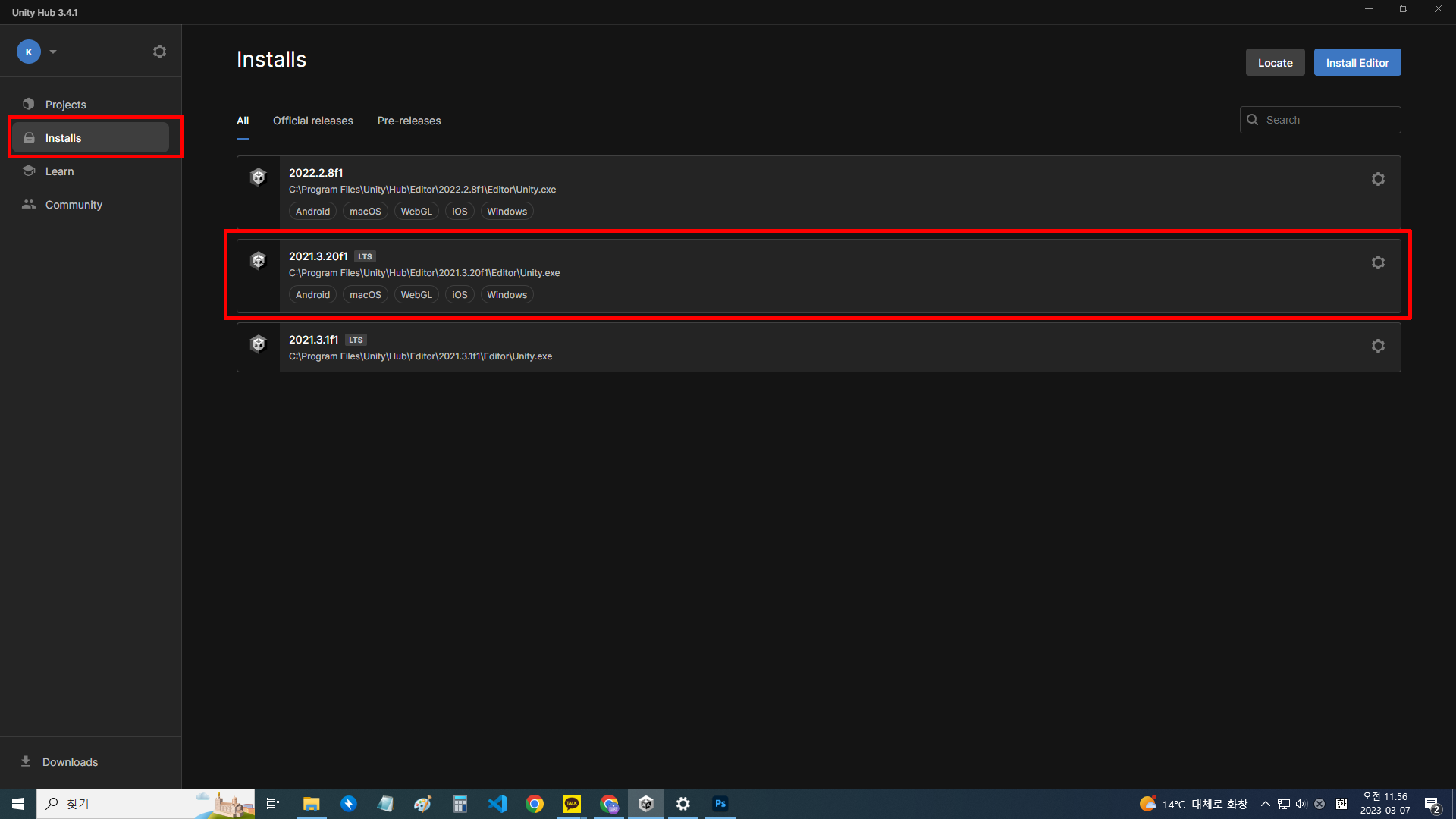Open Unity Hub preferences gear in sidebar
Viewport: 1456px width, 819px height.
159,52
